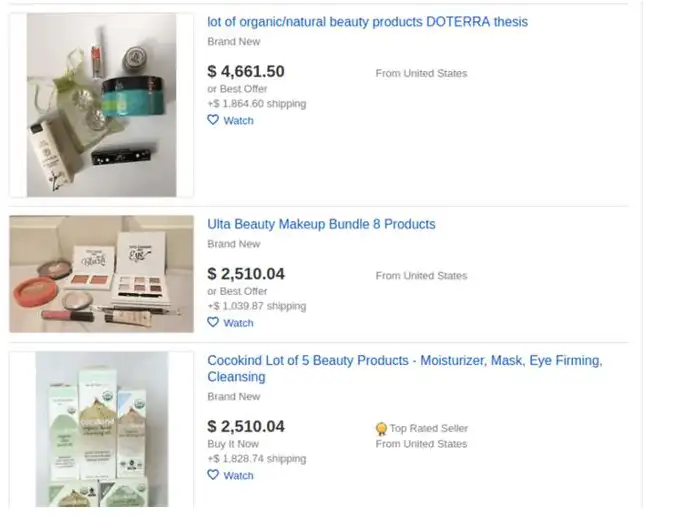Click the Watch link on the DOTERRA listing
Screen dimensions: 685x523
(x=238, y=121)
